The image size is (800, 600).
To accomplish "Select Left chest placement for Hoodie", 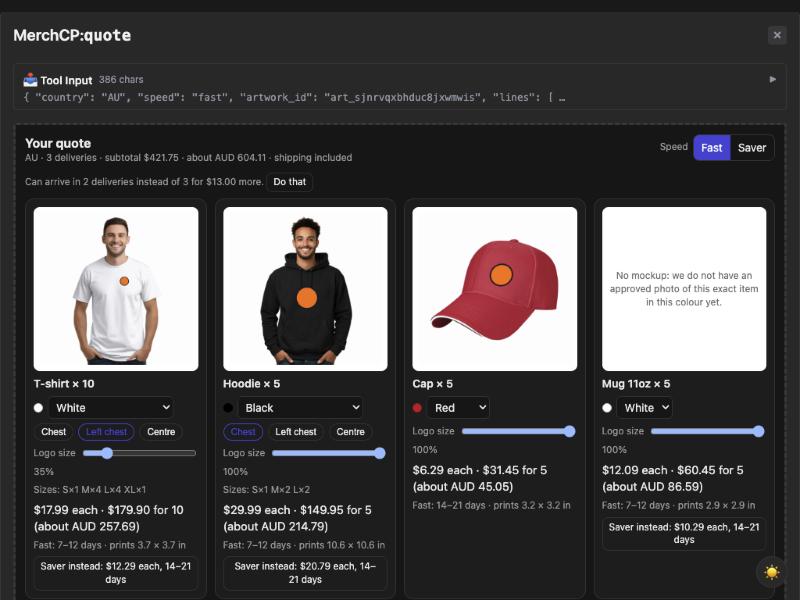I will pos(296,432).
